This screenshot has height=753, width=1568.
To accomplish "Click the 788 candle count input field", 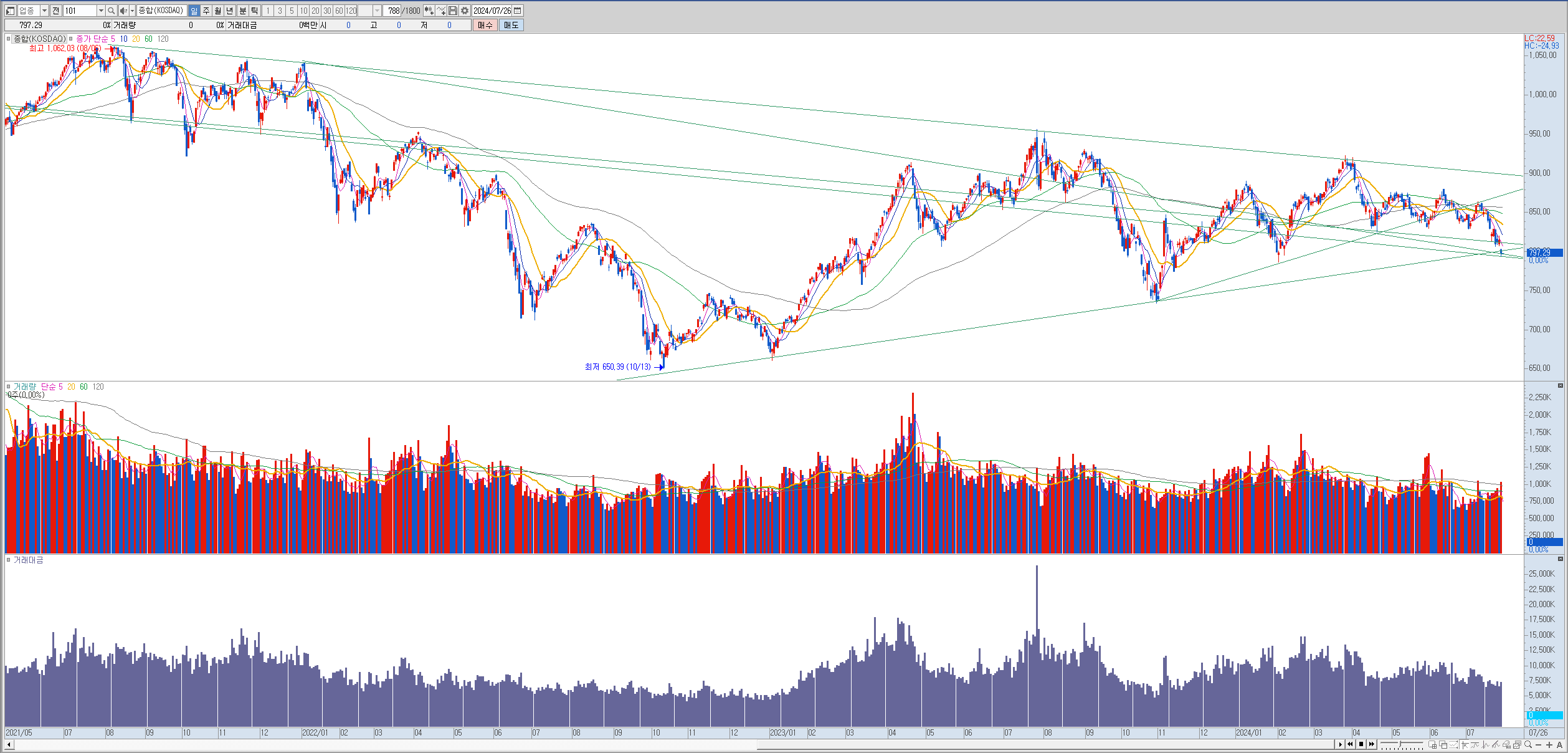I will coord(392,11).
